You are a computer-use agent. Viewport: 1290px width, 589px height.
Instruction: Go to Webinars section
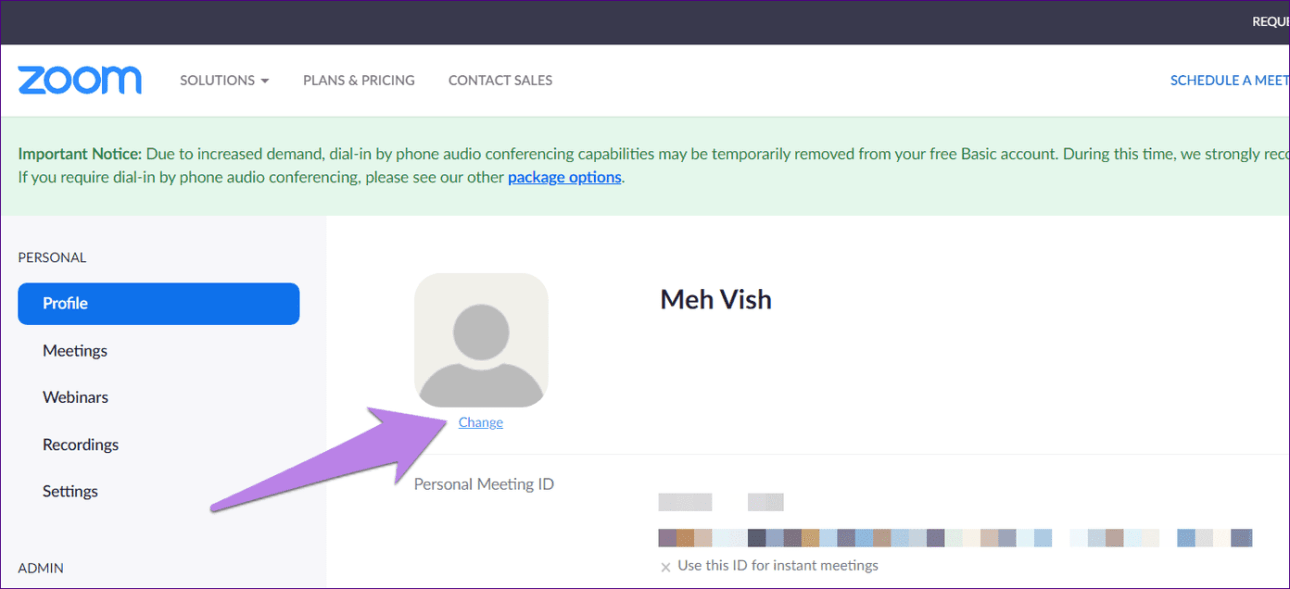75,397
